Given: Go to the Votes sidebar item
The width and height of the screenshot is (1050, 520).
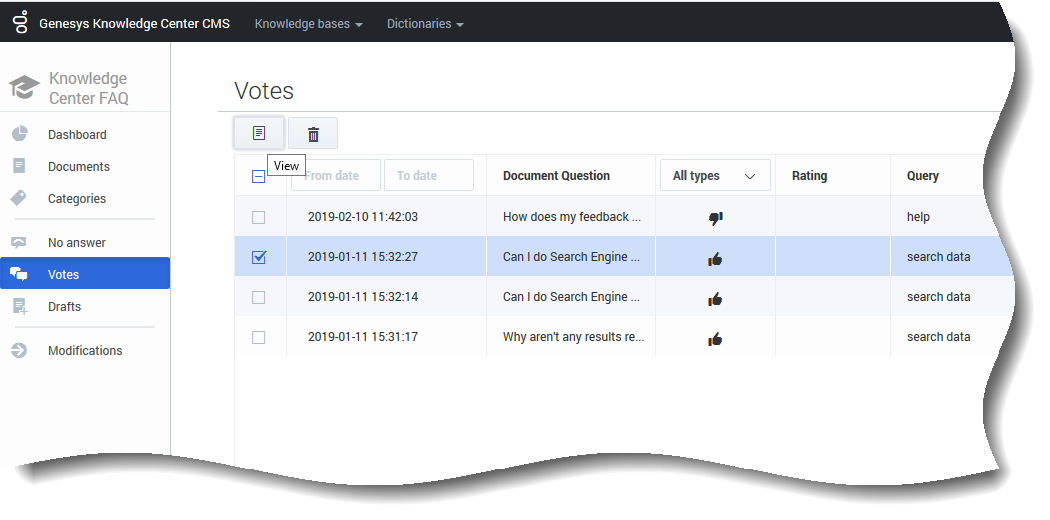Looking at the screenshot, I should click(63, 275).
